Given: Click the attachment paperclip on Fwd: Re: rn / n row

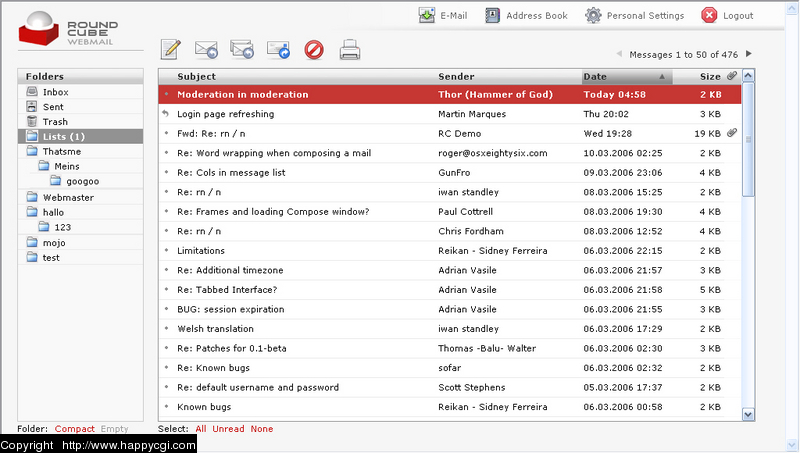Looking at the screenshot, I should point(732,133).
